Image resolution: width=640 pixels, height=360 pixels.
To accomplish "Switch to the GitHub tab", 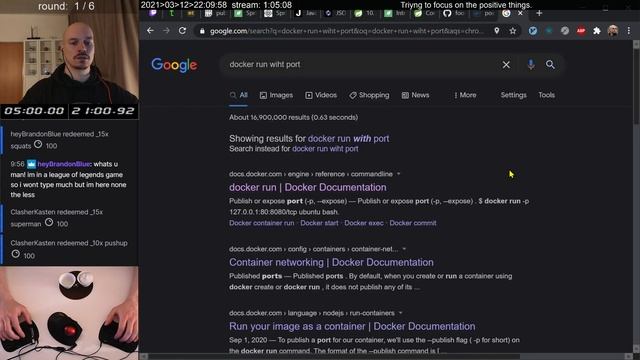I will (x=453, y=13).
